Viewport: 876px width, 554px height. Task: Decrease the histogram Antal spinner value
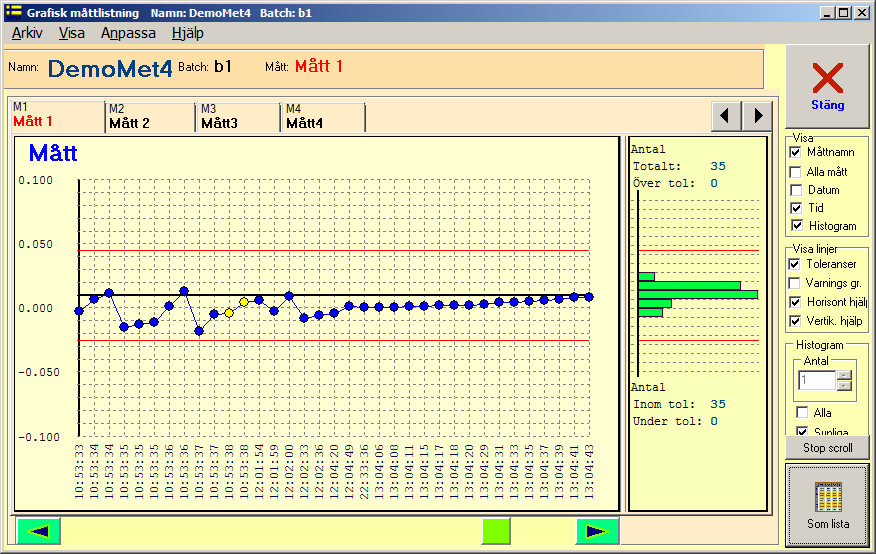point(844,385)
